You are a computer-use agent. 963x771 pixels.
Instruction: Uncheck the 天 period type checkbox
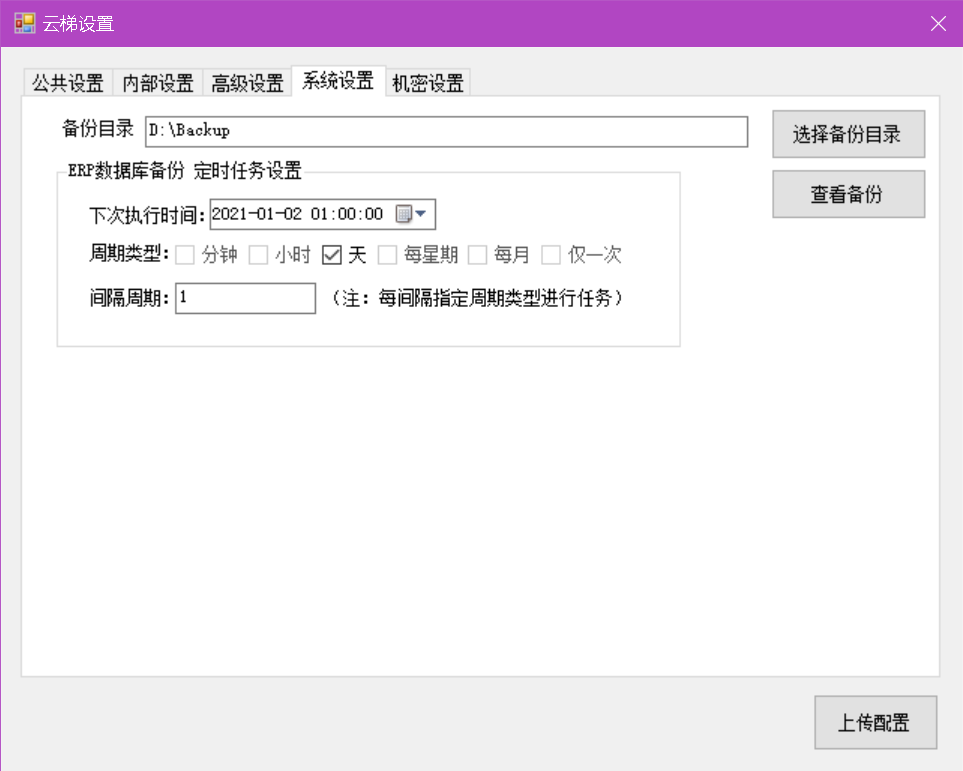coord(332,255)
